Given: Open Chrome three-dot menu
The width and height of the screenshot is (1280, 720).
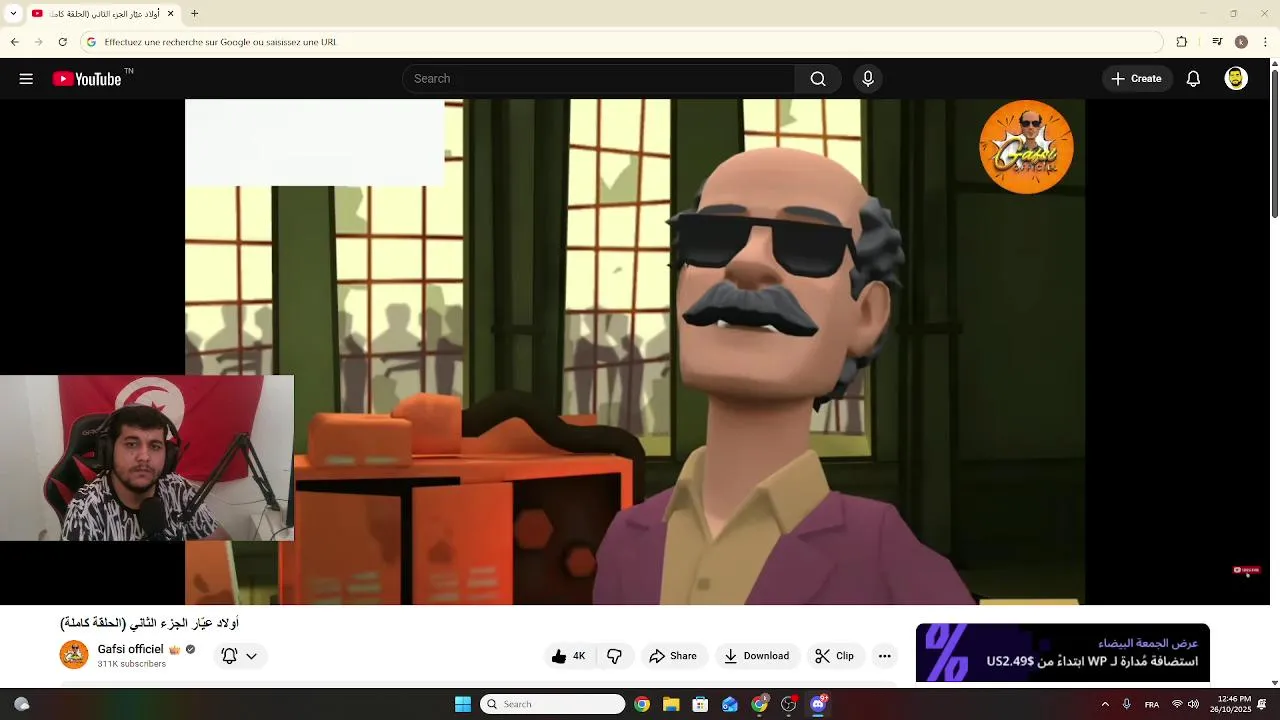Looking at the screenshot, I should (x=1266, y=42).
